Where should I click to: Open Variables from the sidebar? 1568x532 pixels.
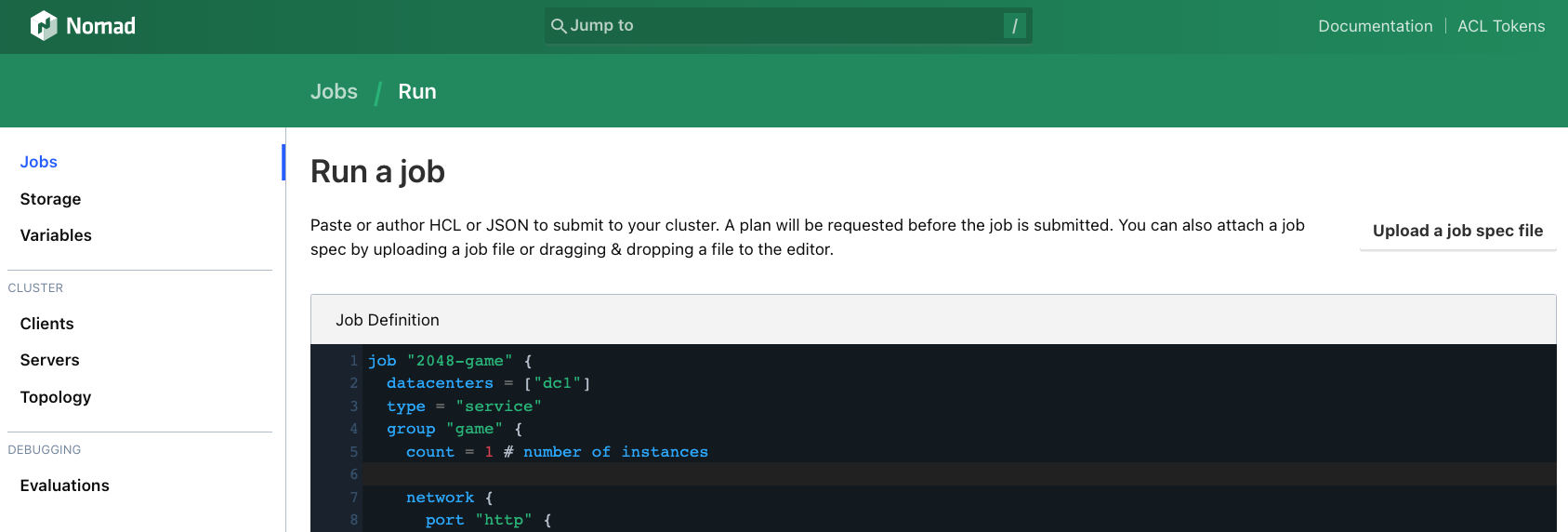56,235
